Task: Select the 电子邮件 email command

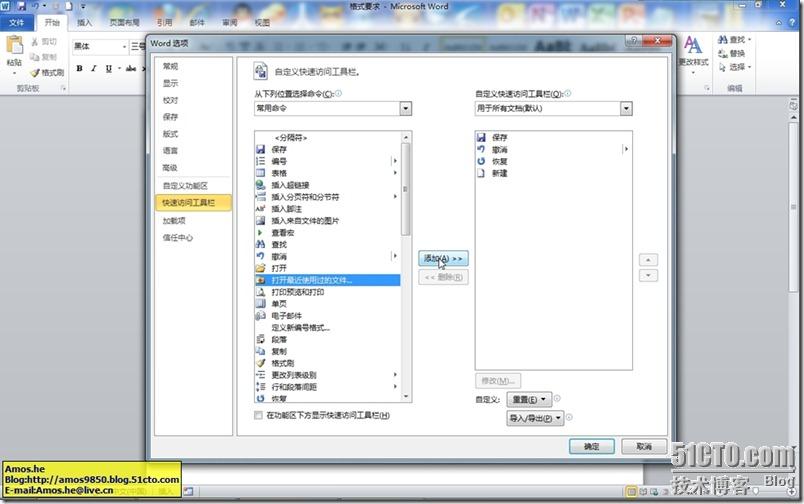Action: coord(327,315)
